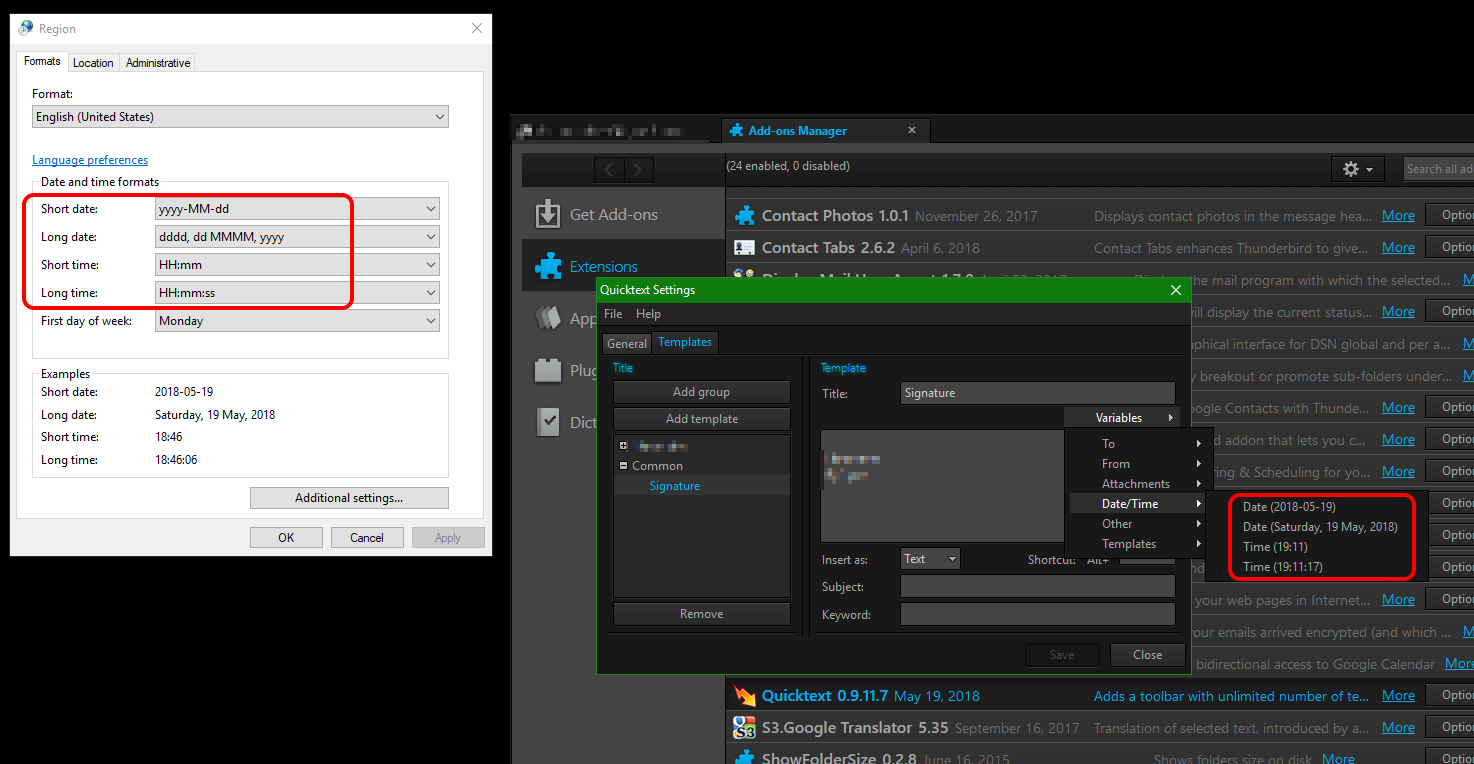This screenshot has height=764, width=1474.
Task: Click the ShowFolderSize puzzle icon
Action: click(x=744, y=757)
